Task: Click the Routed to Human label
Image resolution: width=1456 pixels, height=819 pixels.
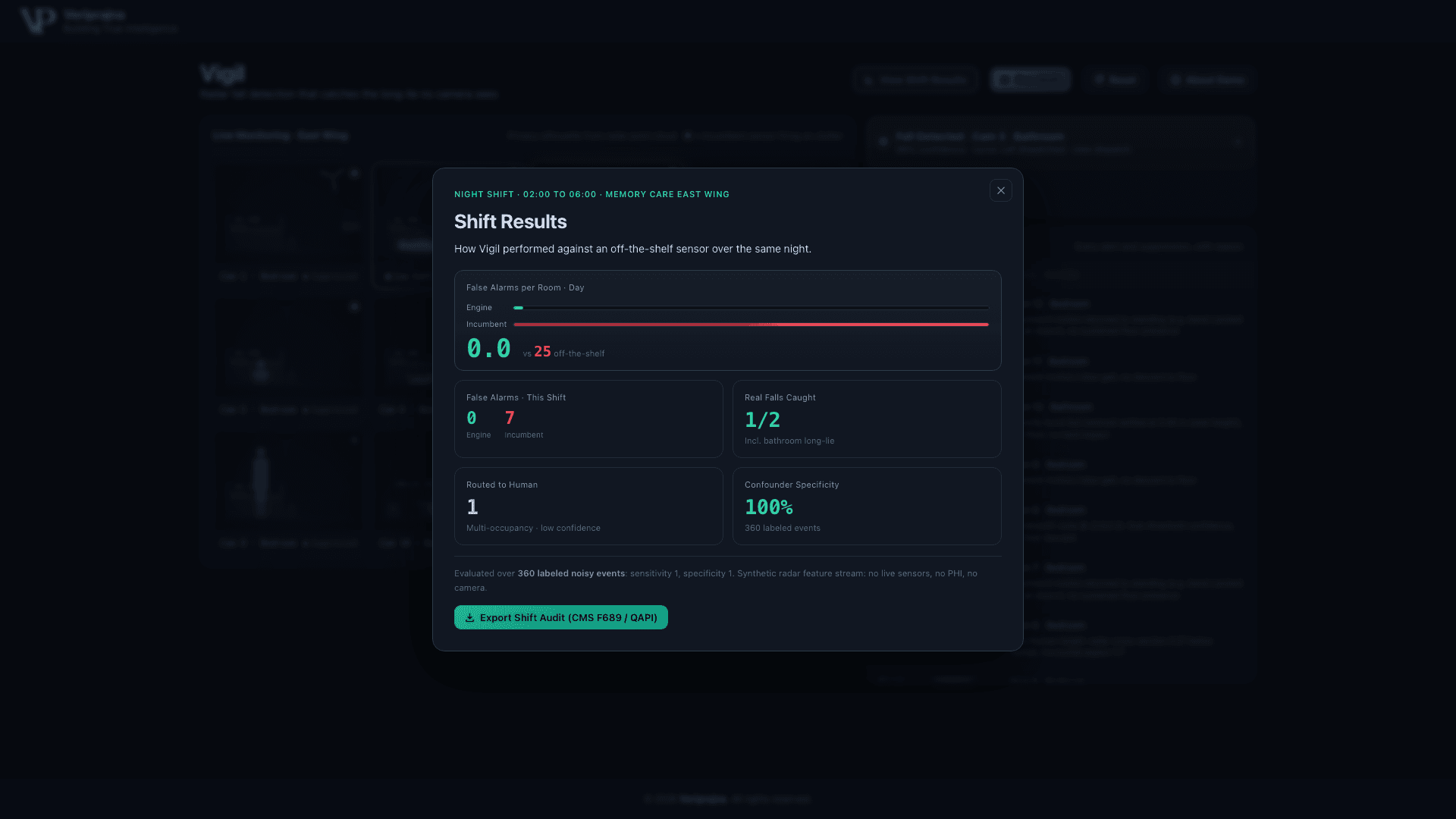Action: pyautogui.click(x=502, y=485)
